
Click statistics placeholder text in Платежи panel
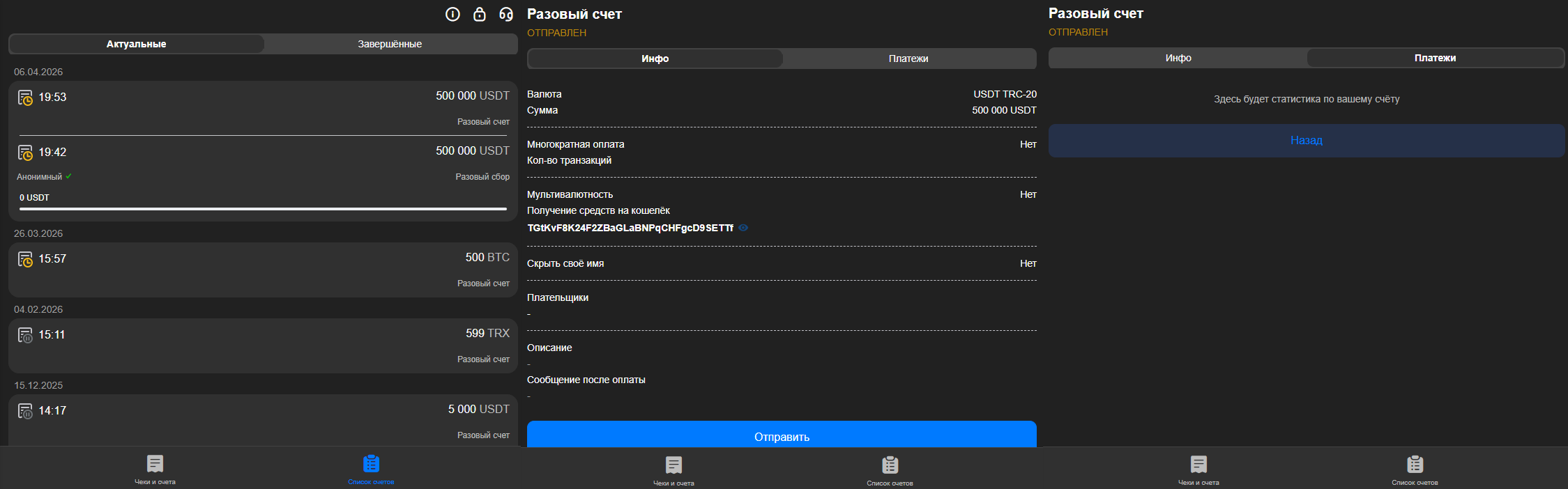tap(1307, 99)
